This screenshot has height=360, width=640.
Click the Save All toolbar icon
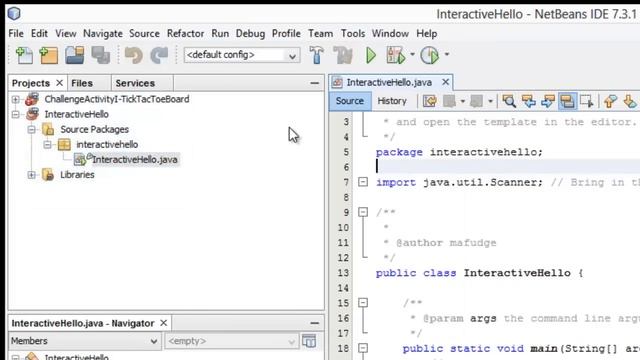100,55
